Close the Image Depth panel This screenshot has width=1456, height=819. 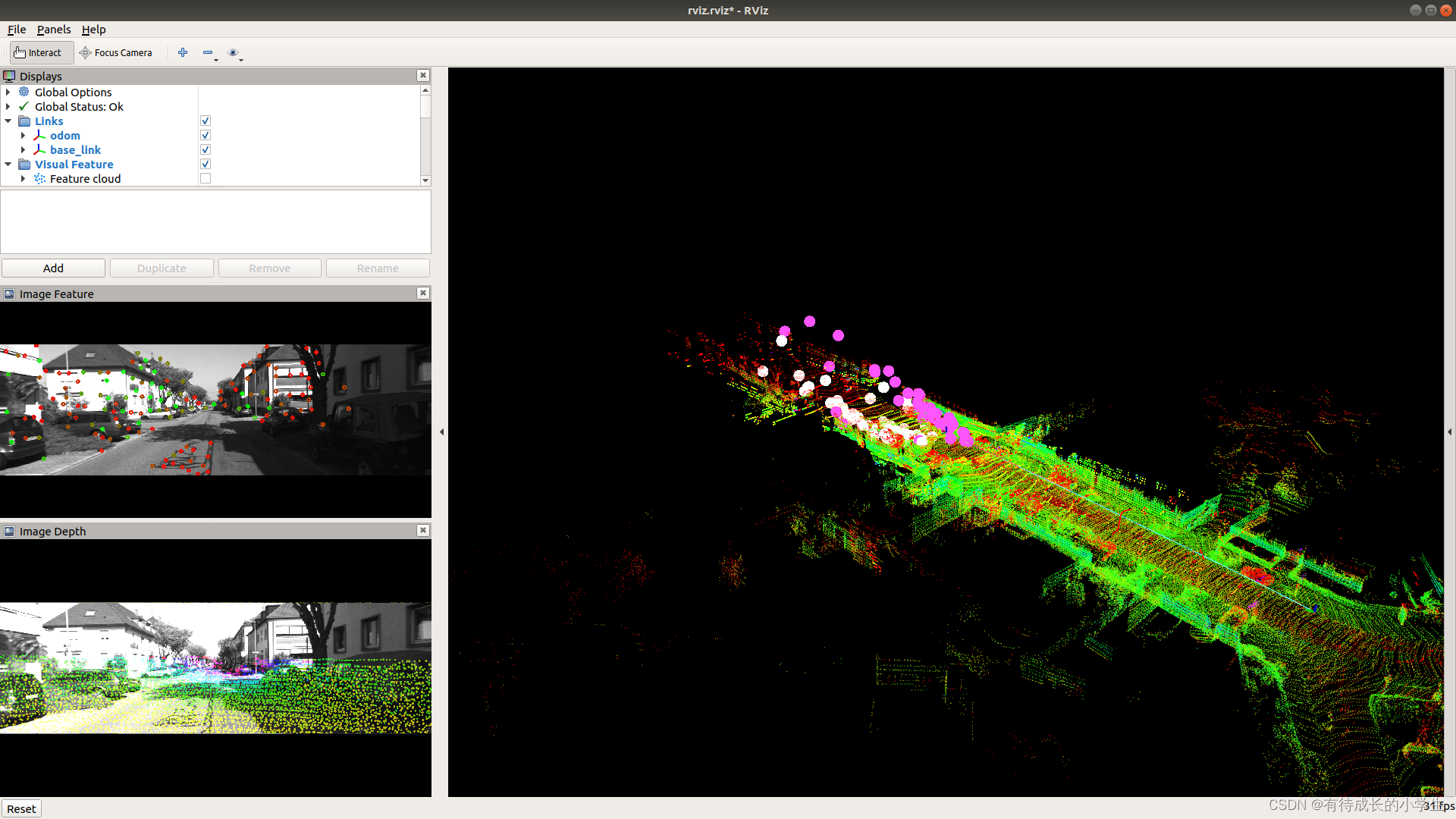coord(423,530)
